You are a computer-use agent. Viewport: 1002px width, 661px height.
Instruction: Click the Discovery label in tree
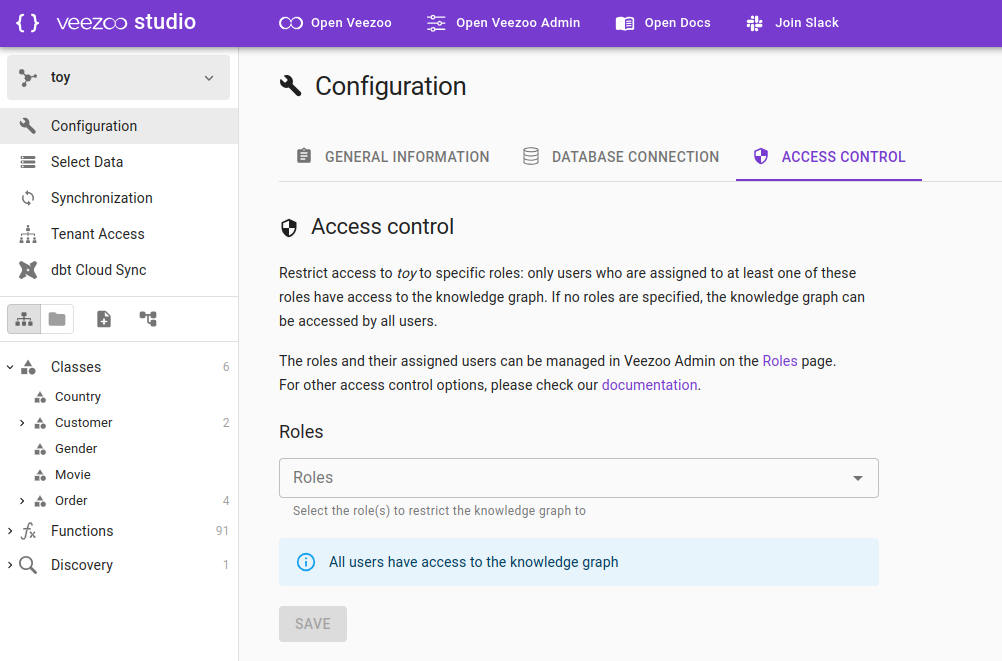click(82, 565)
